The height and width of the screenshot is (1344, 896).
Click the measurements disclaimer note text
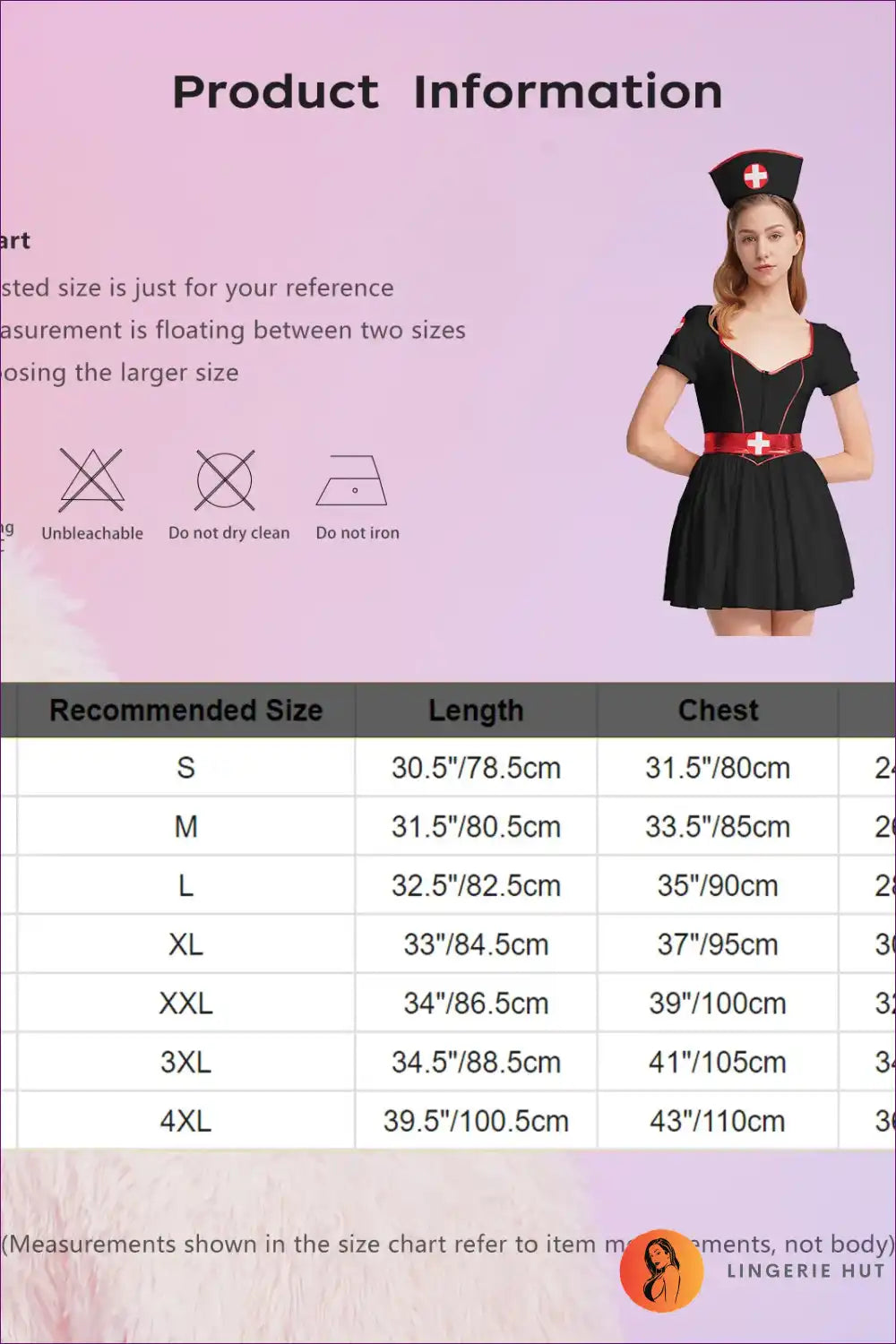pyautogui.click(x=305, y=1244)
